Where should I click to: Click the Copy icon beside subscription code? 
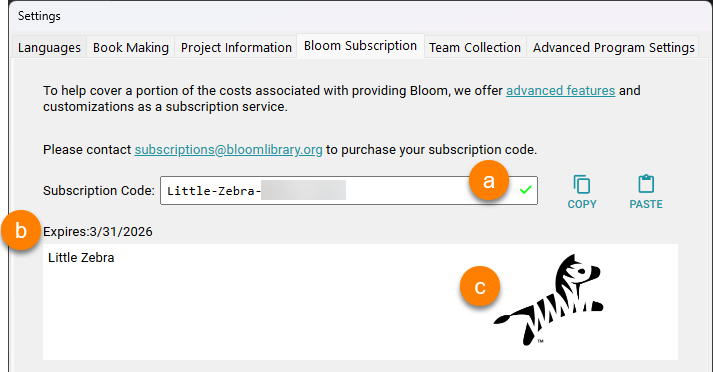(x=582, y=185)
